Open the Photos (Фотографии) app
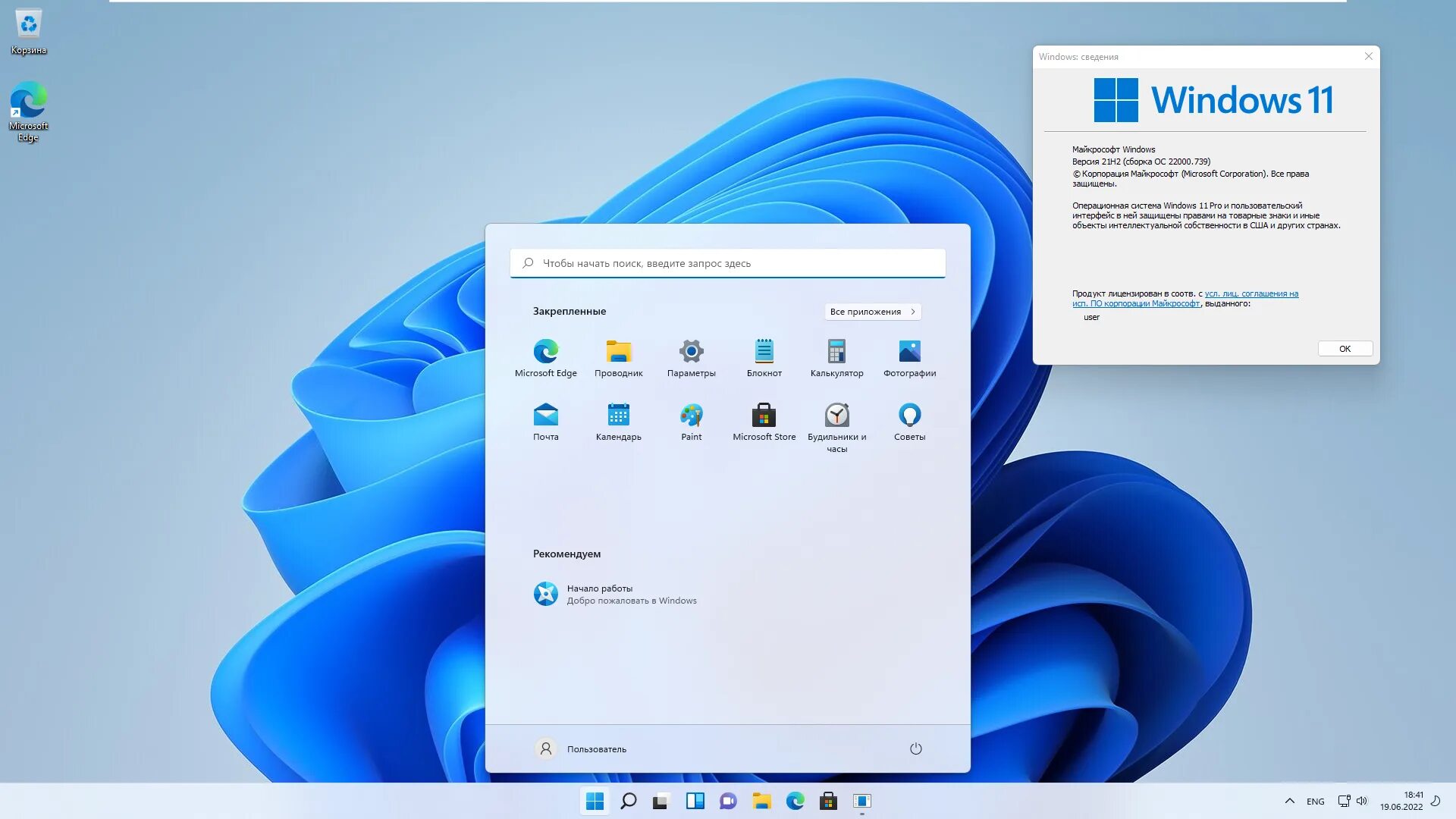 [x=909, y=352]
